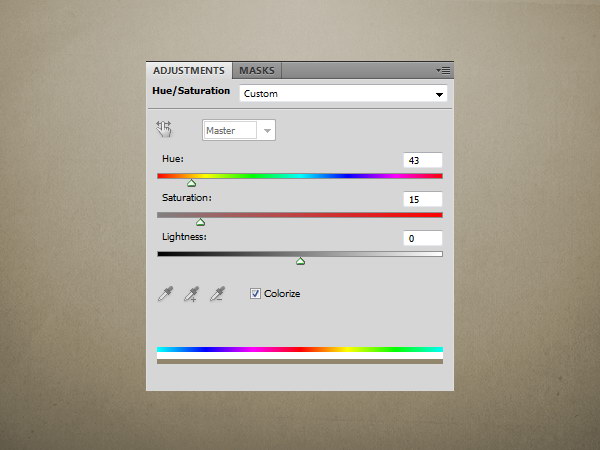The image size is (600, 450).
Task: Select the first eyedropper tool
Action: (x=165, y=294)
